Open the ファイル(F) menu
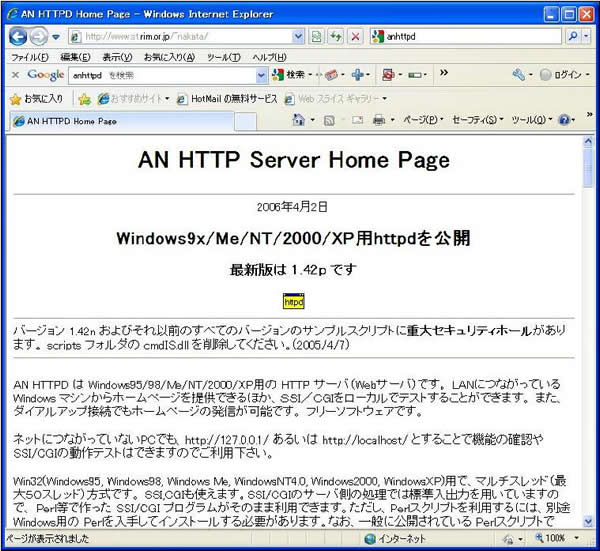The height and width of the screenshot is (551, 600). click(x=30, y=57)
